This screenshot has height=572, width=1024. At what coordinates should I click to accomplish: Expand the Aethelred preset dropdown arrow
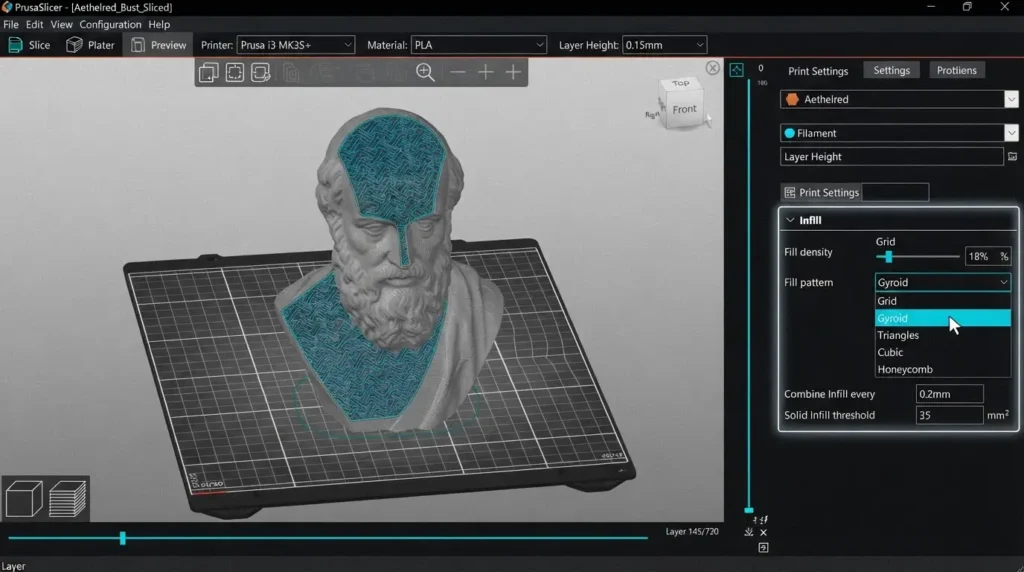pyautogui.click(x=1011, y=99)
